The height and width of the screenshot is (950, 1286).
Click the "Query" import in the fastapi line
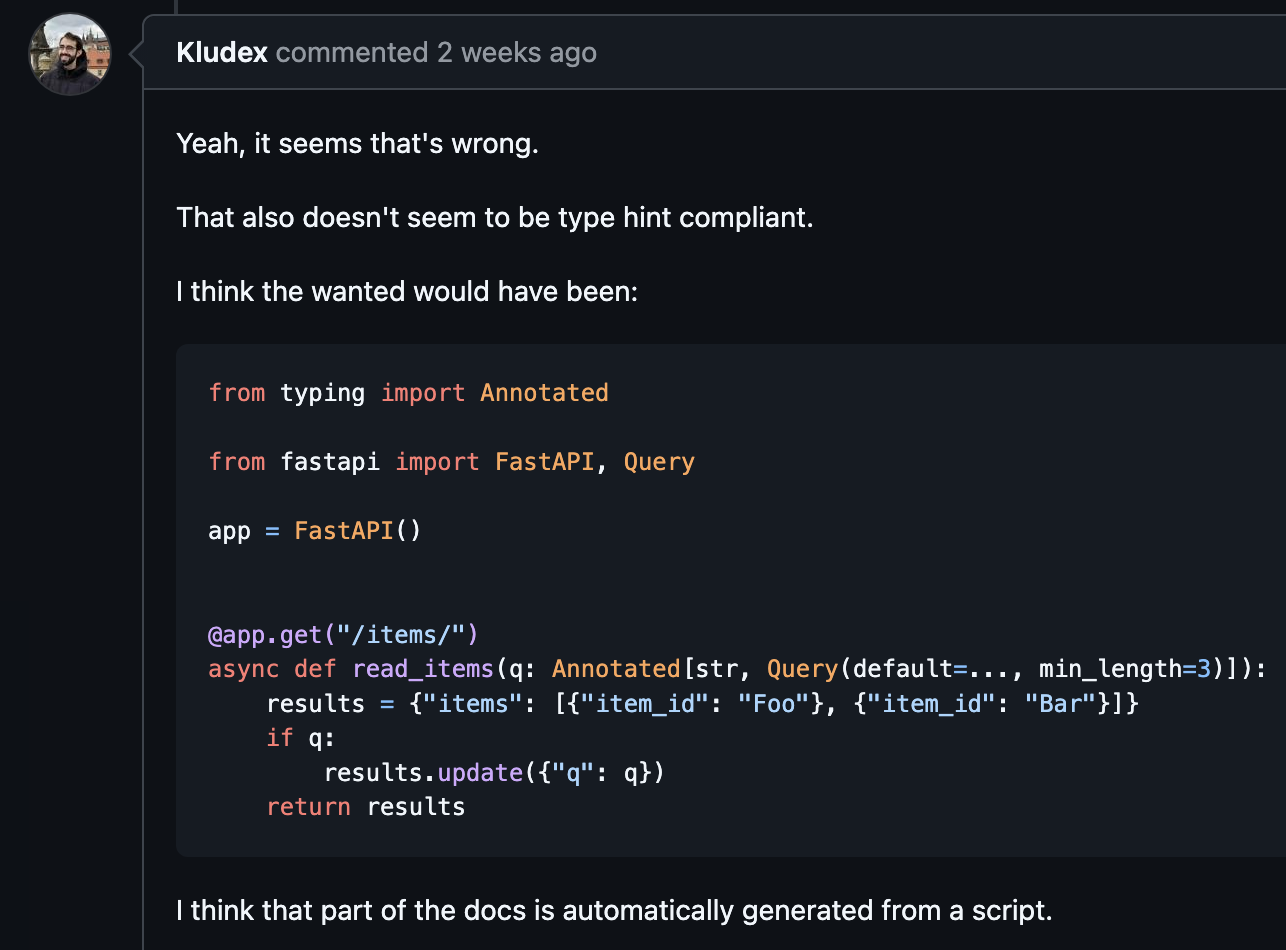pyautogui.click(x=659, y=462)
